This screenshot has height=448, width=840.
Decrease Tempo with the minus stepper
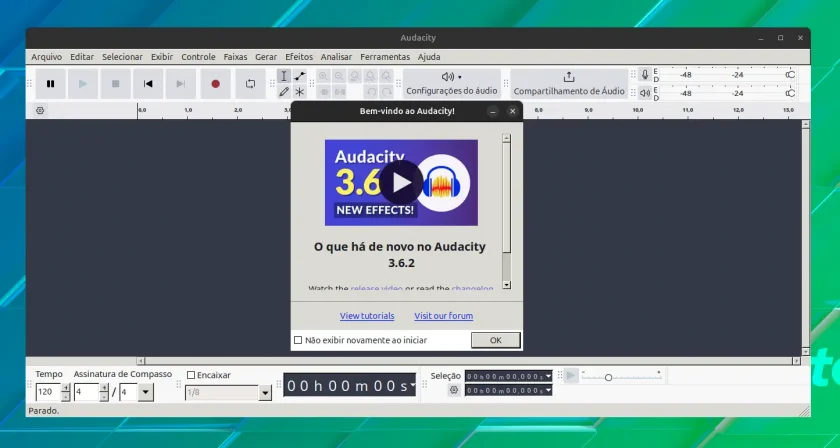(x=66, y=397)
